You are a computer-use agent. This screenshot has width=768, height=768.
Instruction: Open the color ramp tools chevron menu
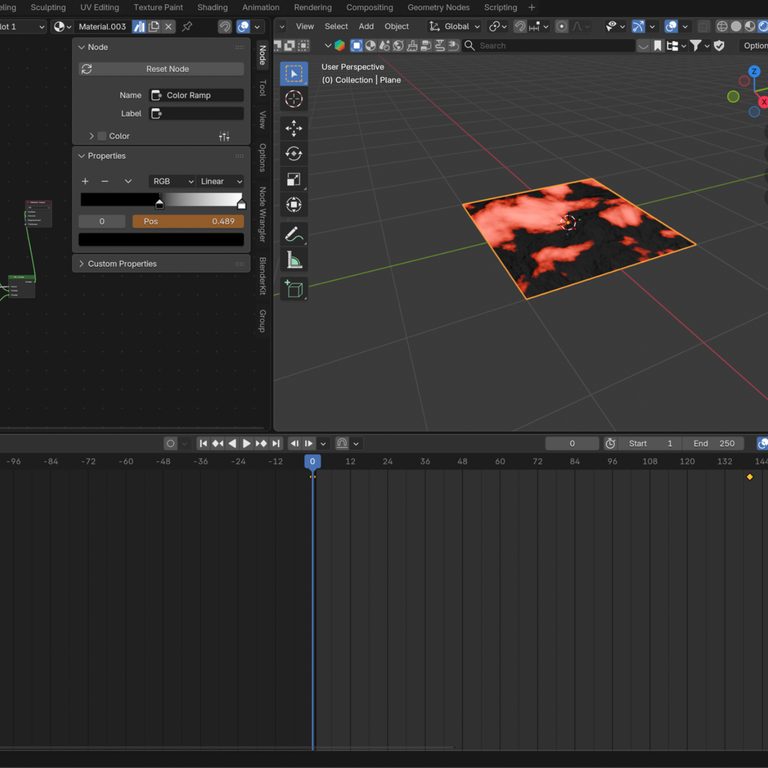(128, 181)
